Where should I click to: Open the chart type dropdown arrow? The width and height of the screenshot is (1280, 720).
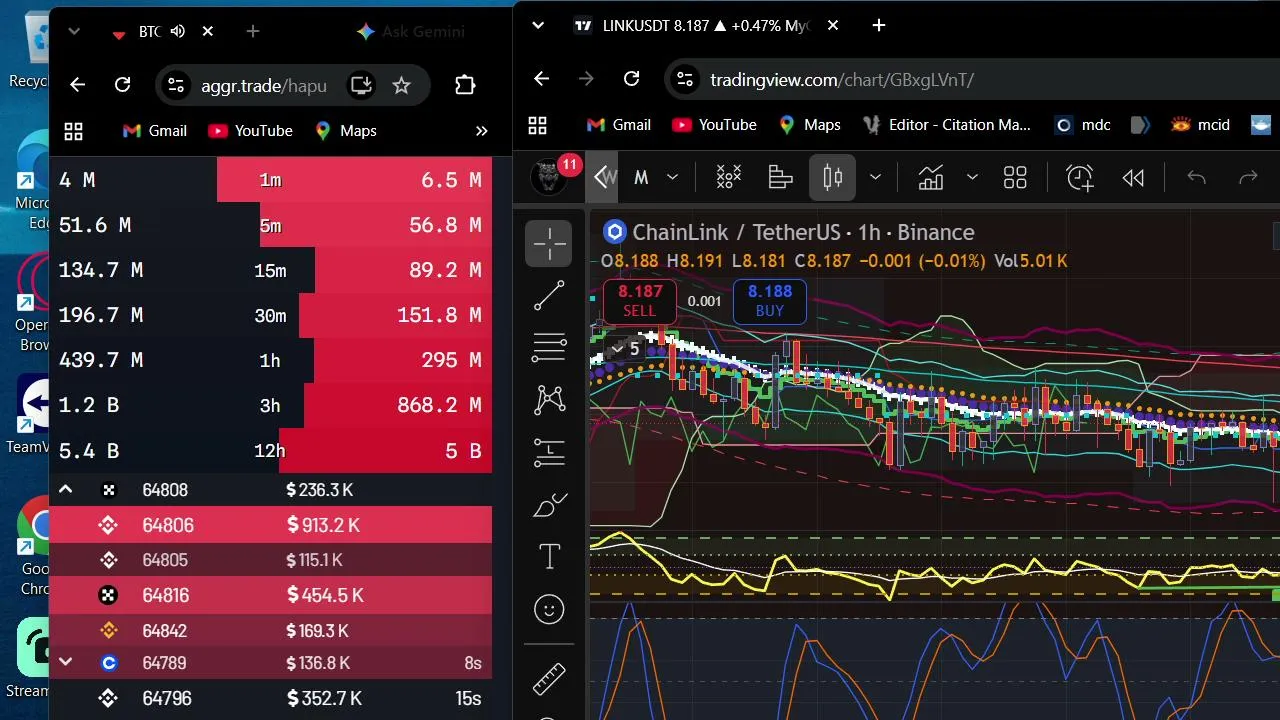[875, 178]
